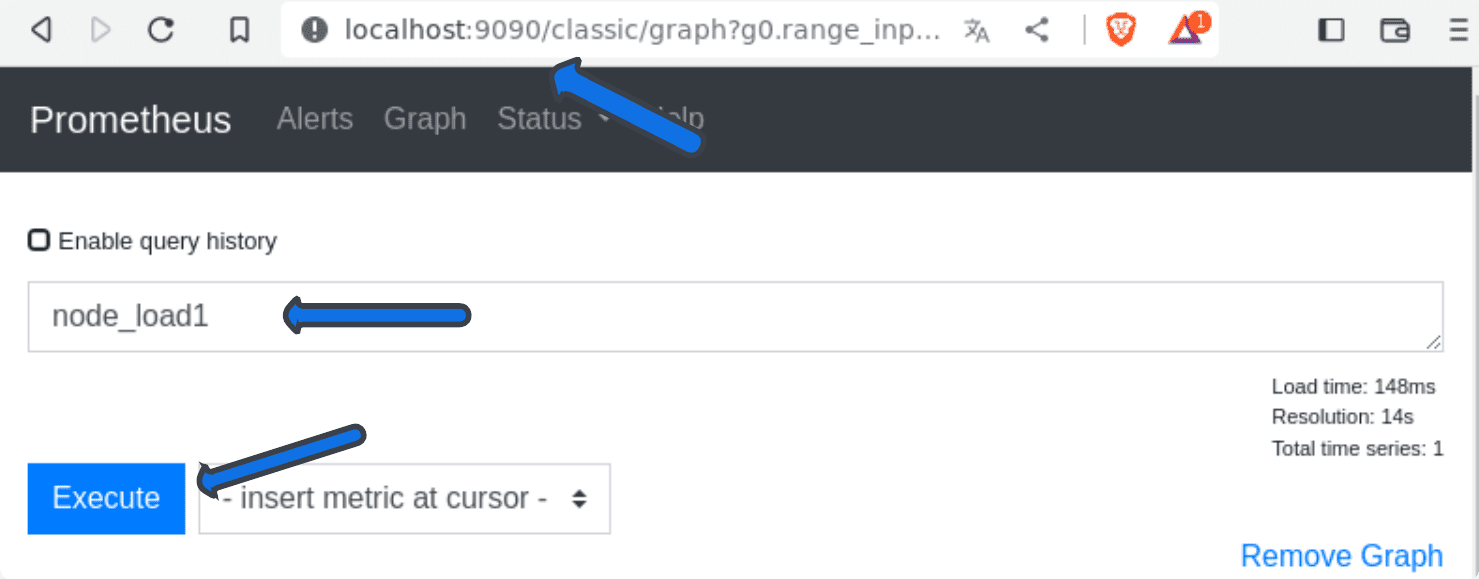Click the share icon in address bar
Screen dimensions: 1479x579
click(1037, 31)
